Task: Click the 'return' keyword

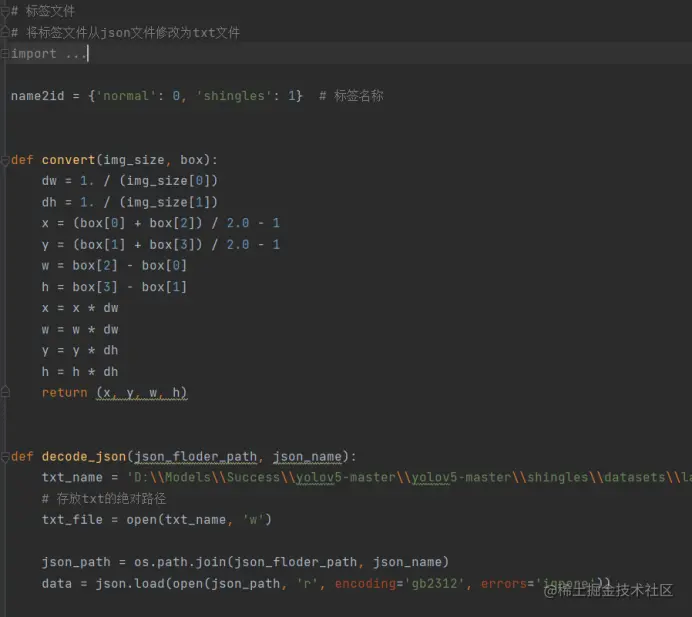Action: click(64, 392)
